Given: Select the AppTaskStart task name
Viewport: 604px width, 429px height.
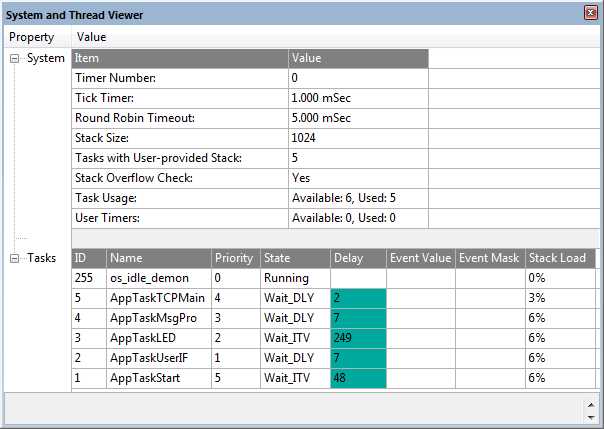Looking at the screenshot, I should (145, 378).
